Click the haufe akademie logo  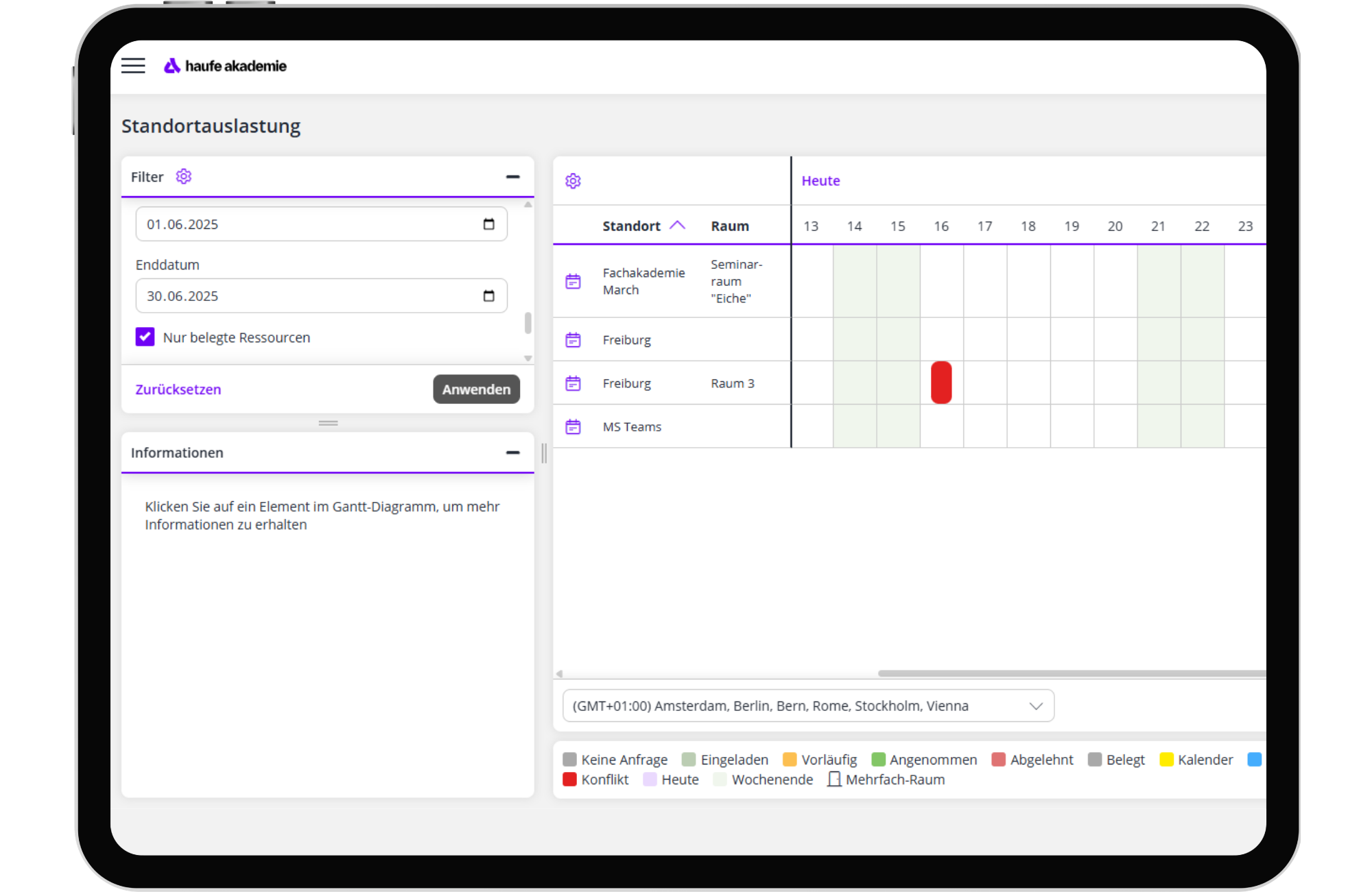tap(225, 66)
